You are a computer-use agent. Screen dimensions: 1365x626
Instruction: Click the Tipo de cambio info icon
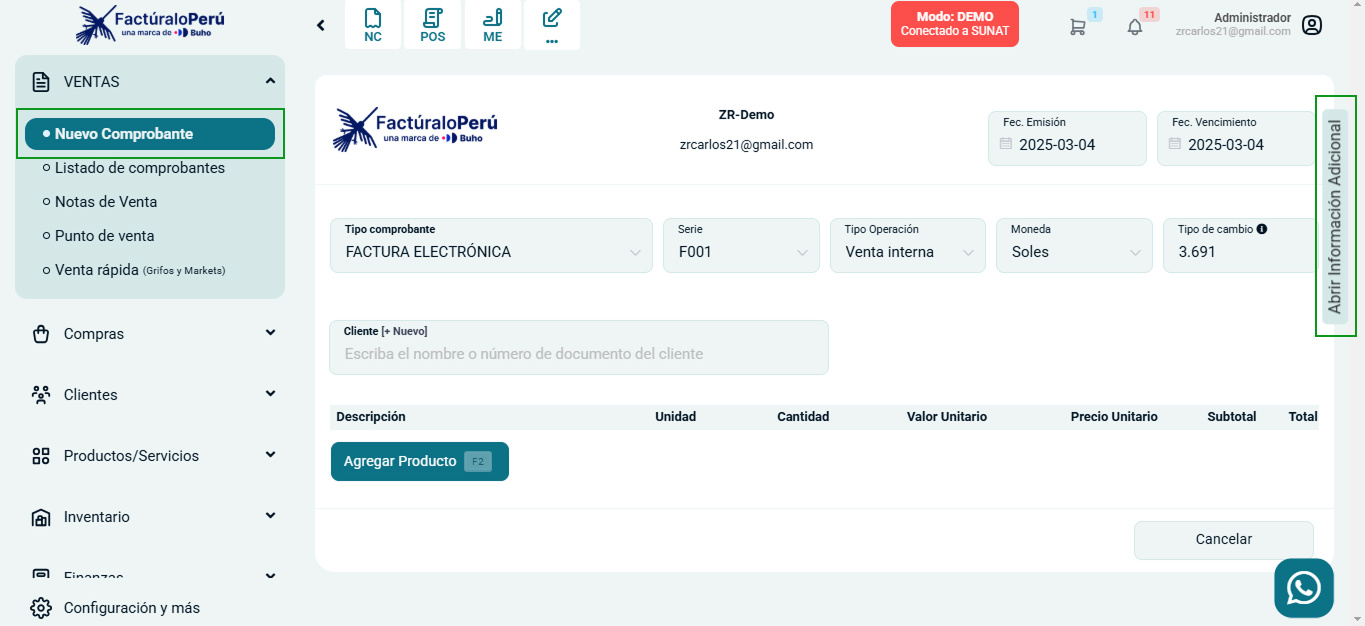click(x=1262, y=229)
